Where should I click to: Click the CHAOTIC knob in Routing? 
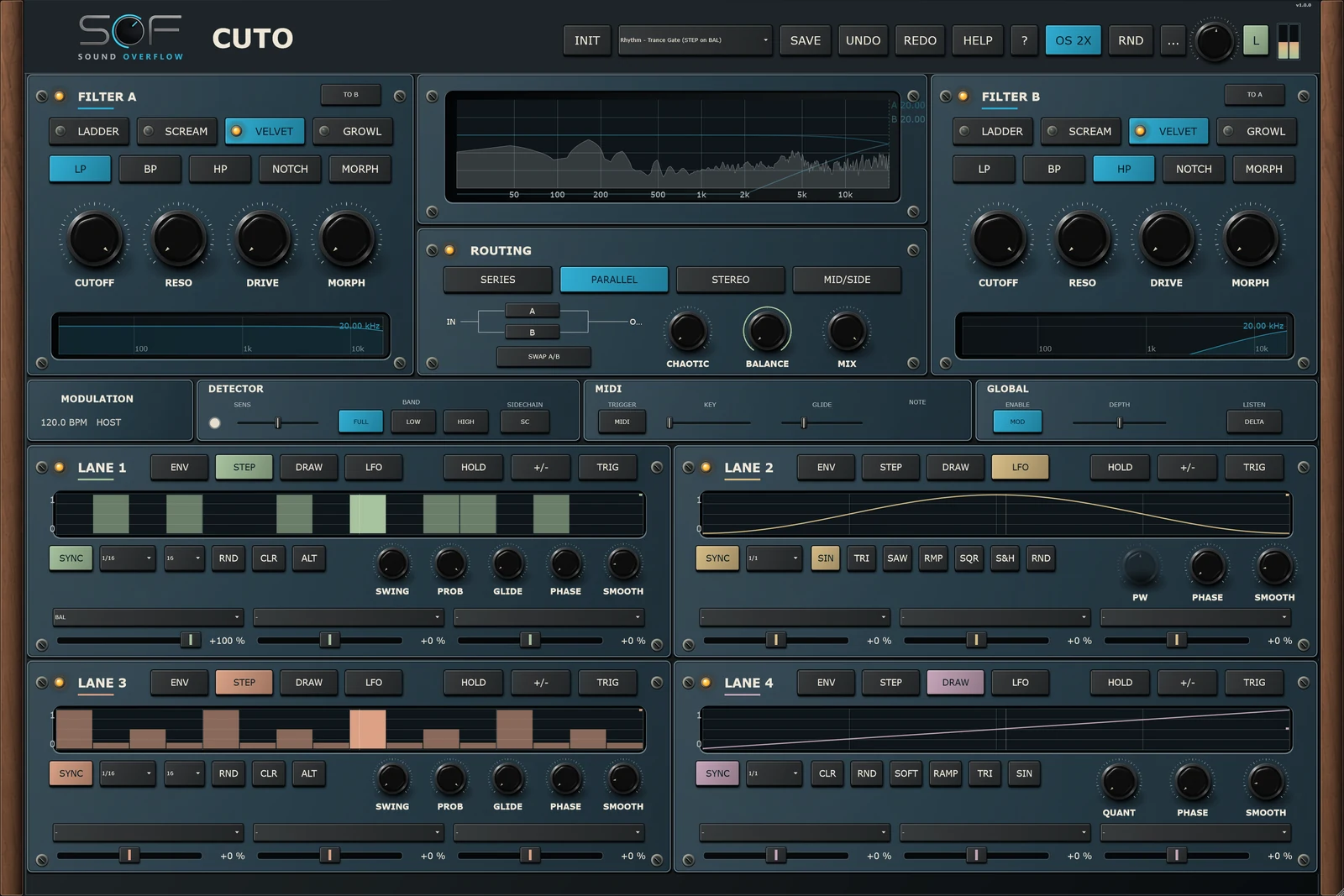[688, 331]
